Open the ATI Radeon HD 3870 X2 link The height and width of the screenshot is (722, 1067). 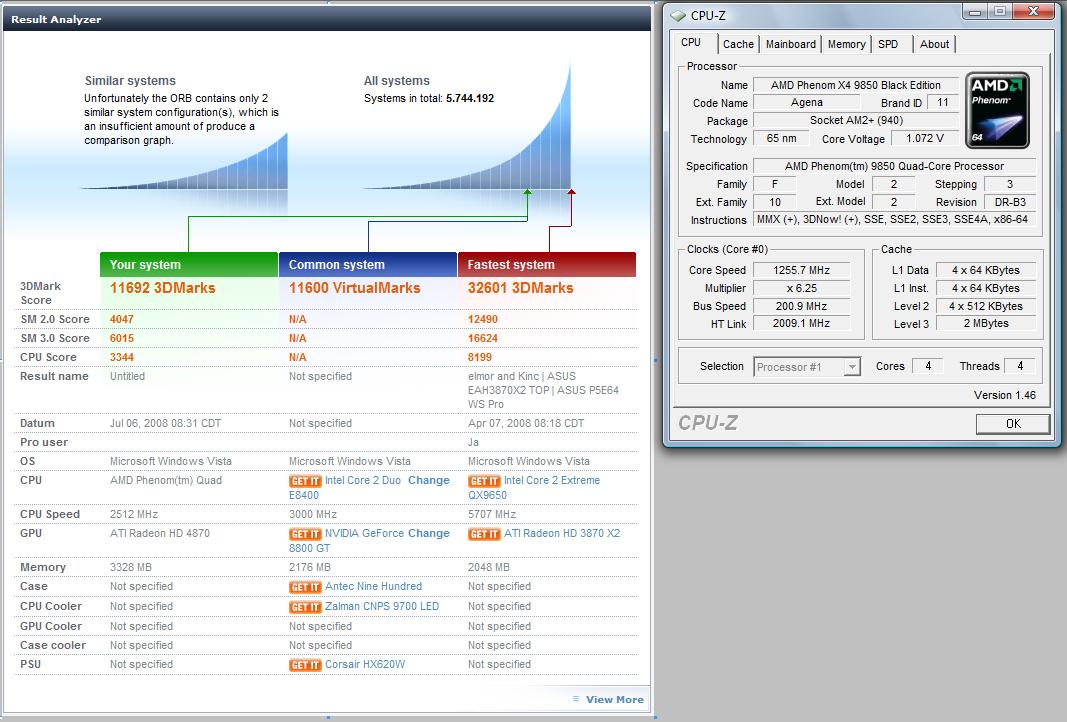[x=562, y=534]
